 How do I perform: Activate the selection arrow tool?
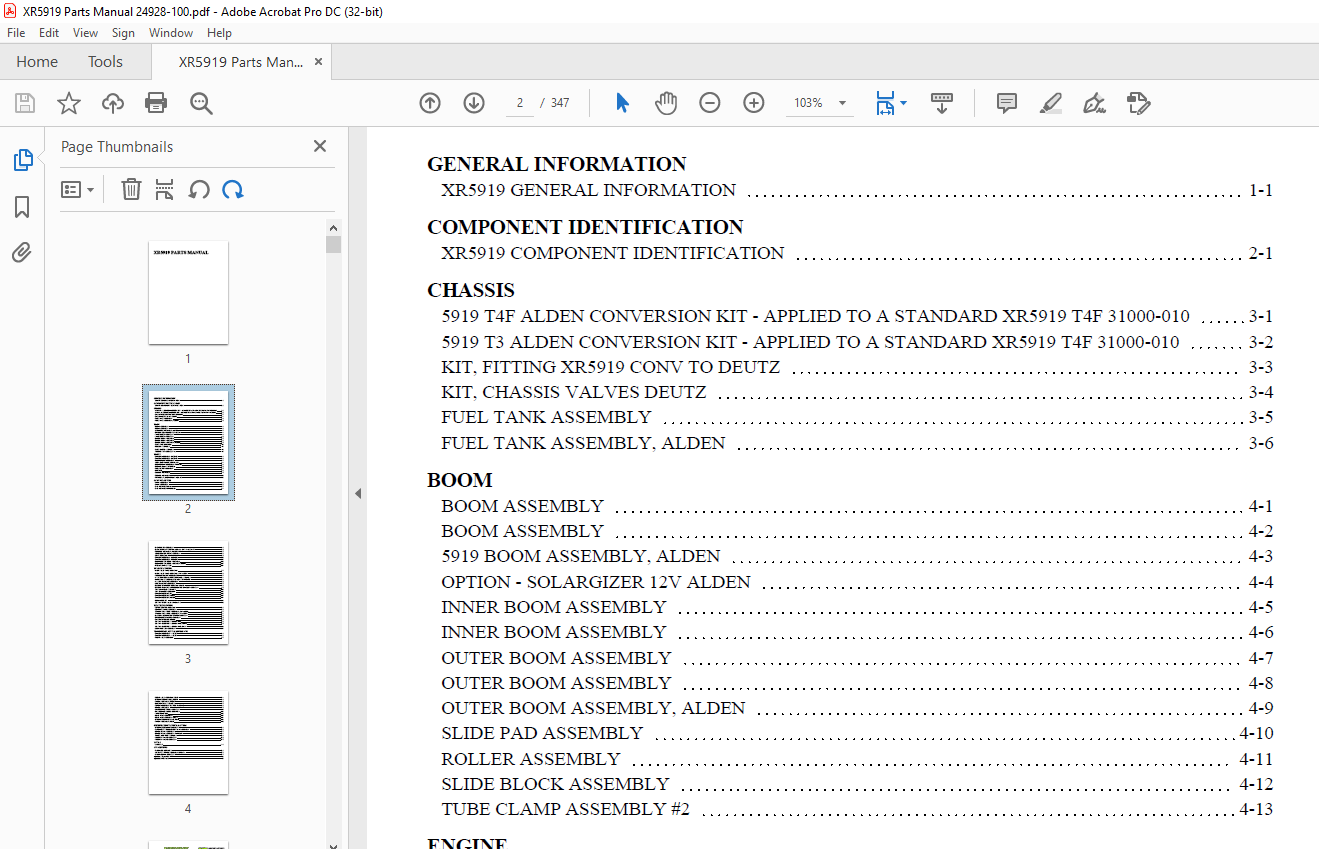622,103
